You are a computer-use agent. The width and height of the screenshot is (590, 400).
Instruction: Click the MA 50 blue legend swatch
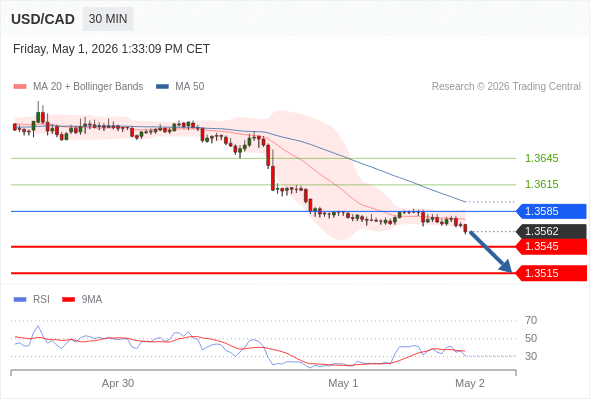(162, 87)
